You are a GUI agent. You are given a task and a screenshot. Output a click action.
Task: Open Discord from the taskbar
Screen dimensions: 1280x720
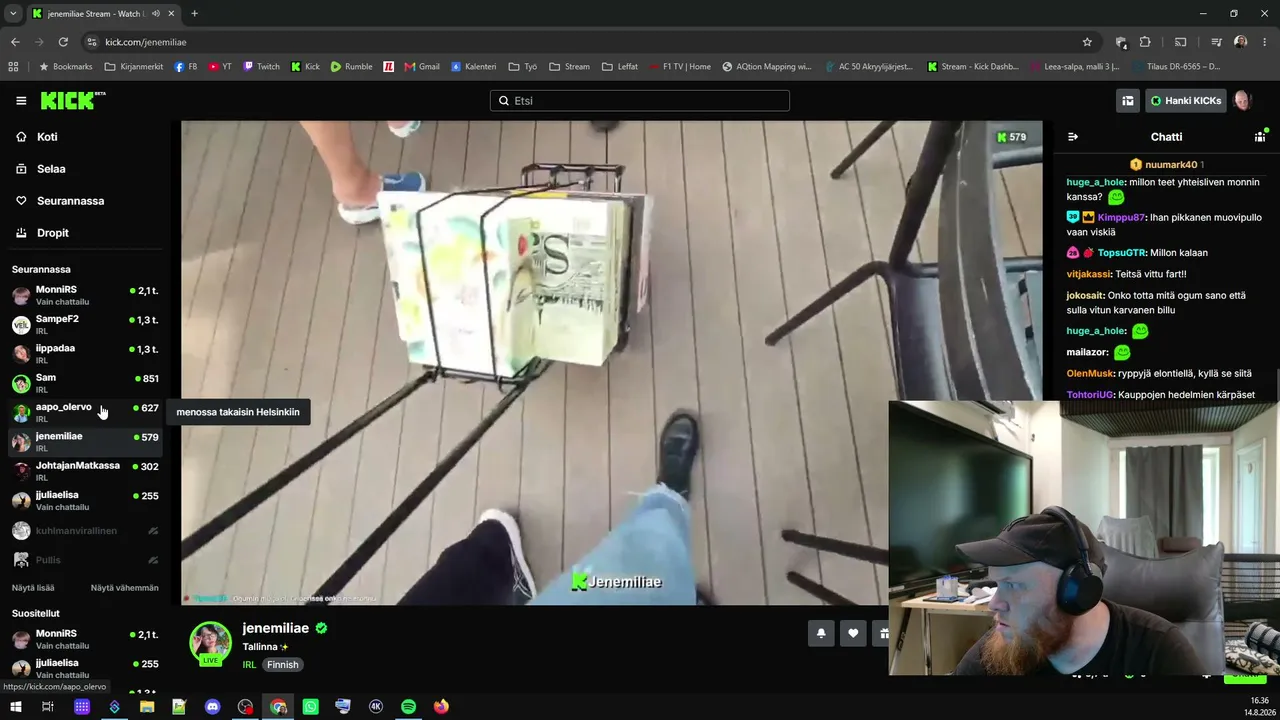[212, 707]
